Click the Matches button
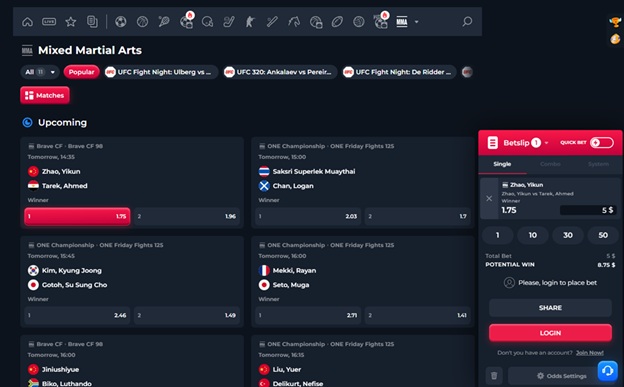The image size is (624, 387). tap(45, 95)
